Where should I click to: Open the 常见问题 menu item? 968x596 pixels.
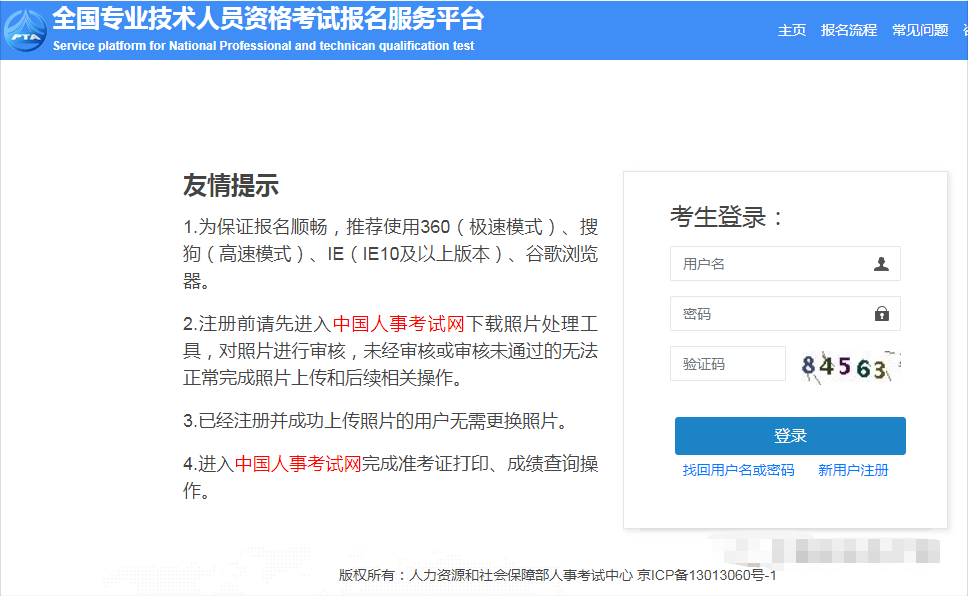[x=920, y=30]
